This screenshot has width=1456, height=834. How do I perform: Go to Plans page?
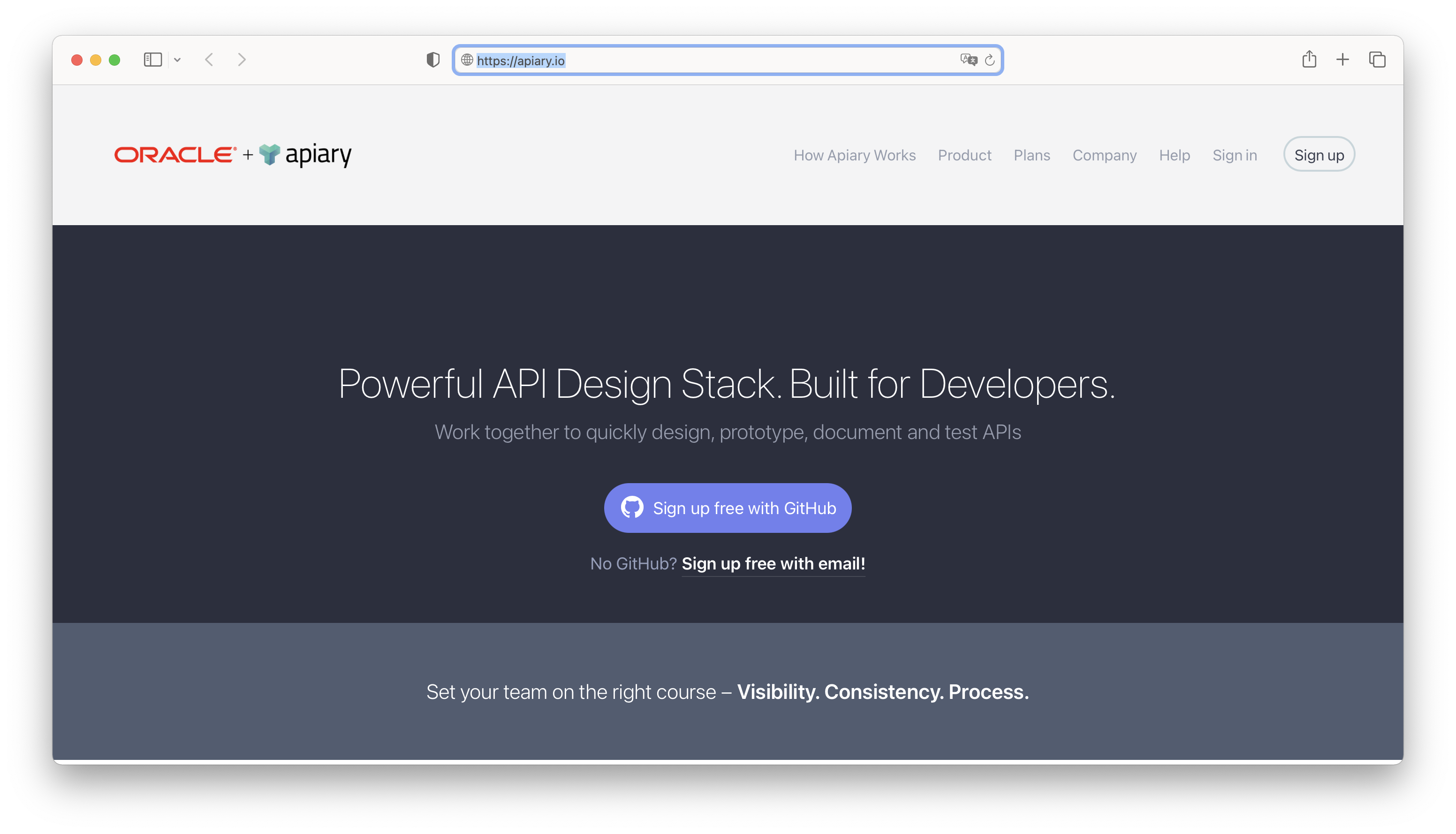click(x=1031, y=155)
